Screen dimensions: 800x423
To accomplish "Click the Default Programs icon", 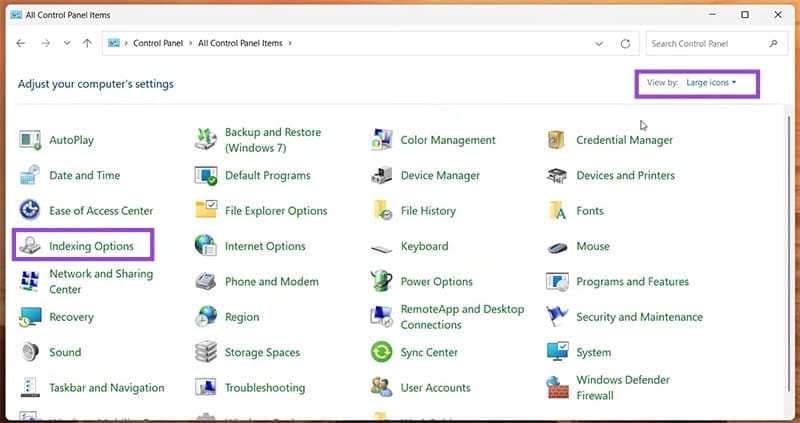I will [x=206, y=175].
